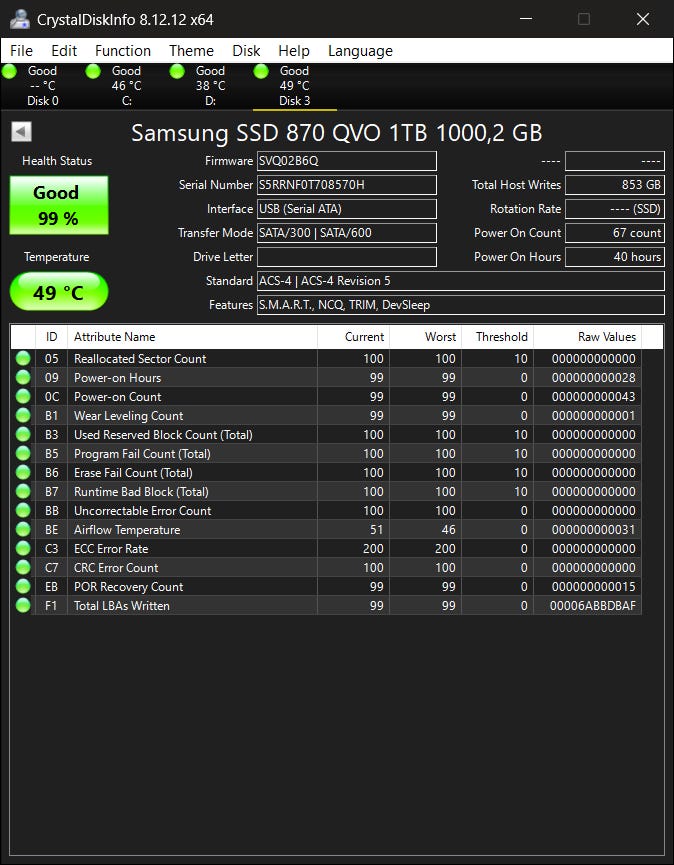Image resolution: width=674 pixels, height=865 pixels.
Task: Click green status dot for Disk 0
Action: coord(10,71)
